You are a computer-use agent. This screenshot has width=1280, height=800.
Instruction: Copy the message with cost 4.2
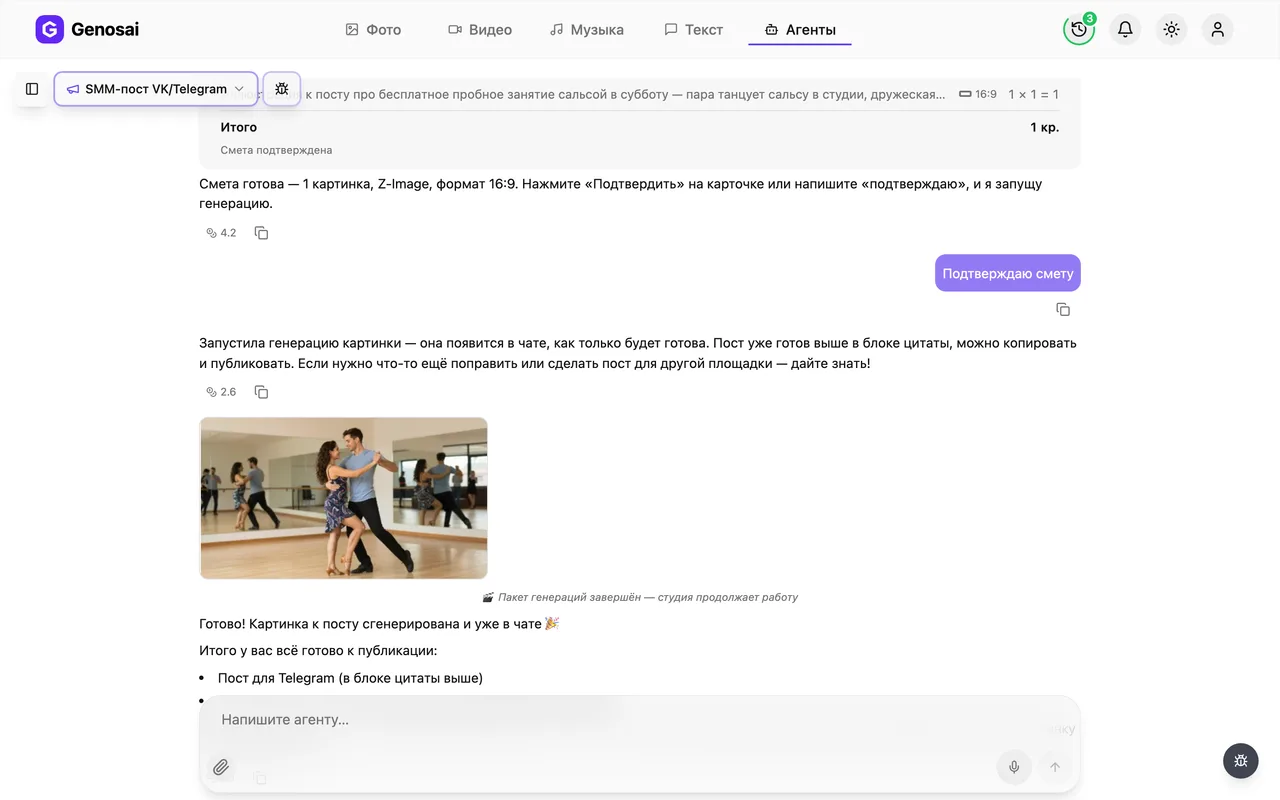point(261,233)
